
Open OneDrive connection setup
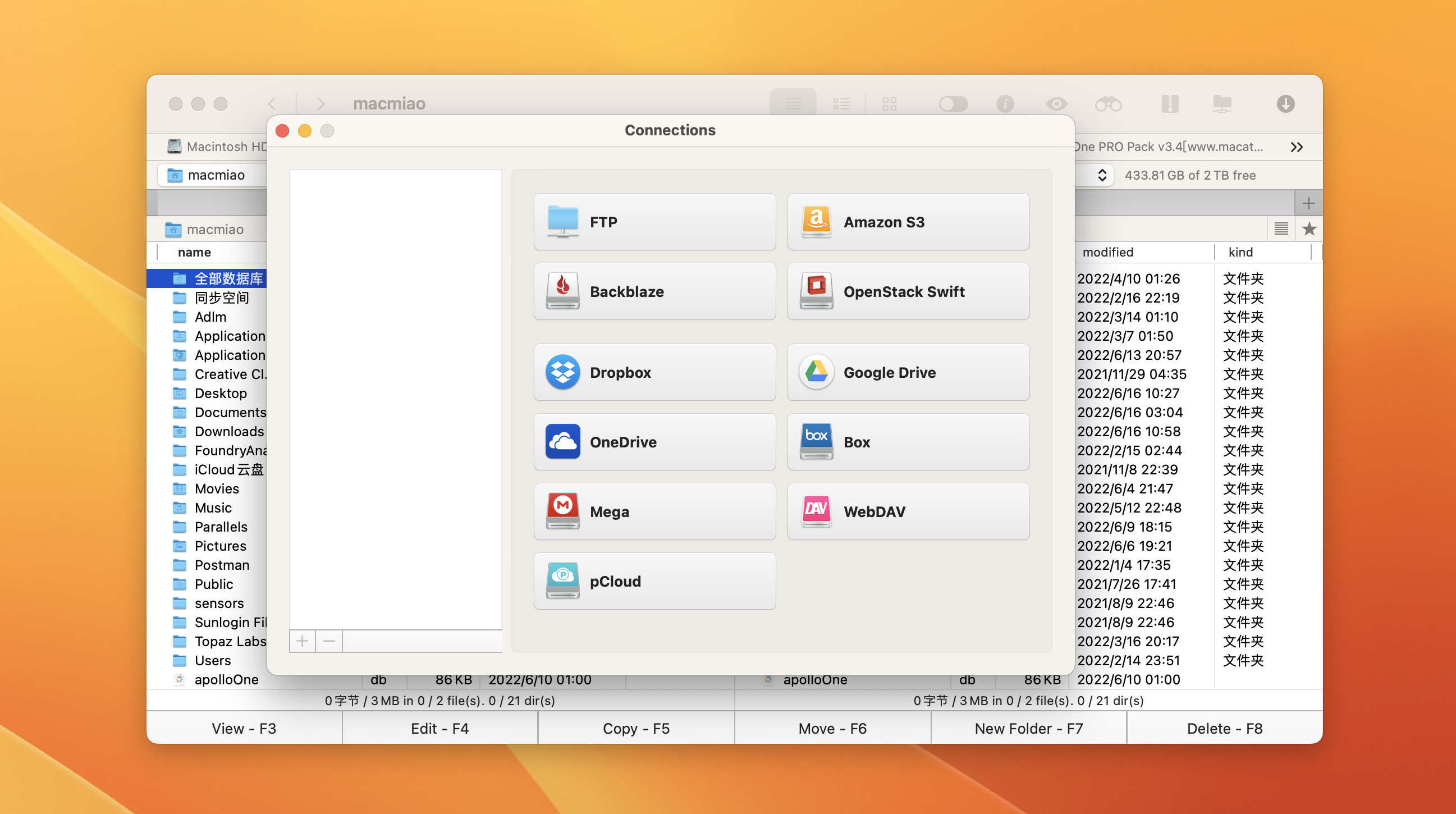[654, 442]
